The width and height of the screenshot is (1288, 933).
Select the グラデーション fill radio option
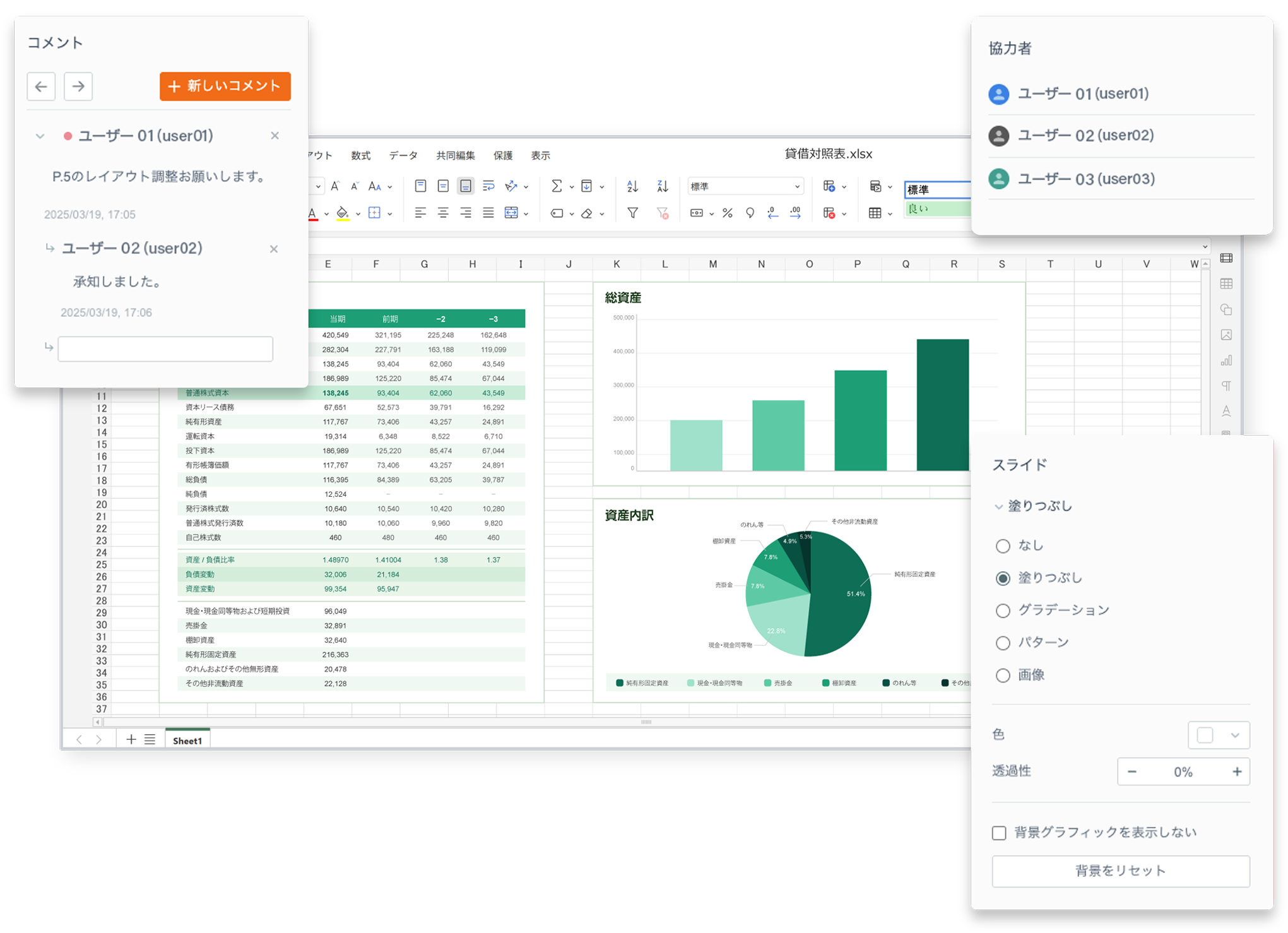1003,610
